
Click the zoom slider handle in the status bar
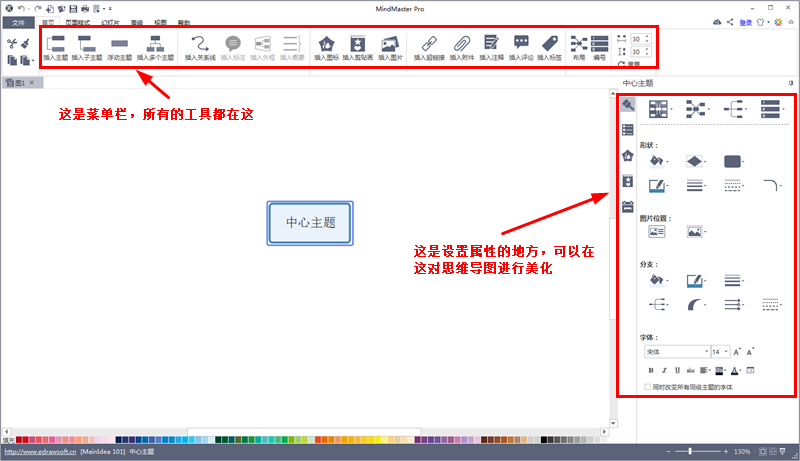(x=690, y=451)
